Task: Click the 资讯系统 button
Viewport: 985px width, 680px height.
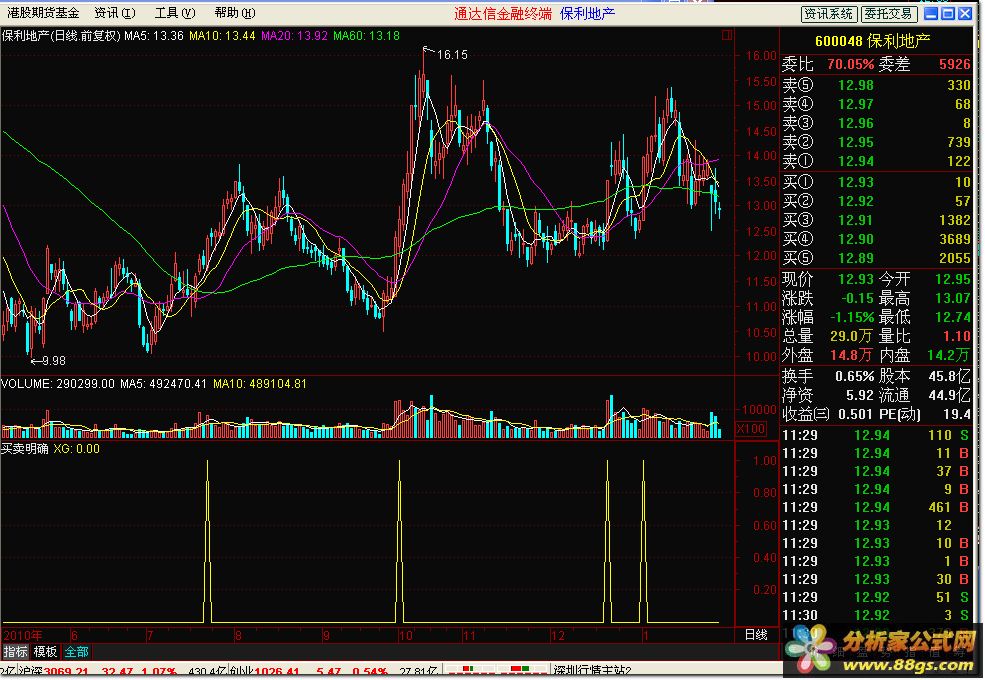Action: coord(829,14)
